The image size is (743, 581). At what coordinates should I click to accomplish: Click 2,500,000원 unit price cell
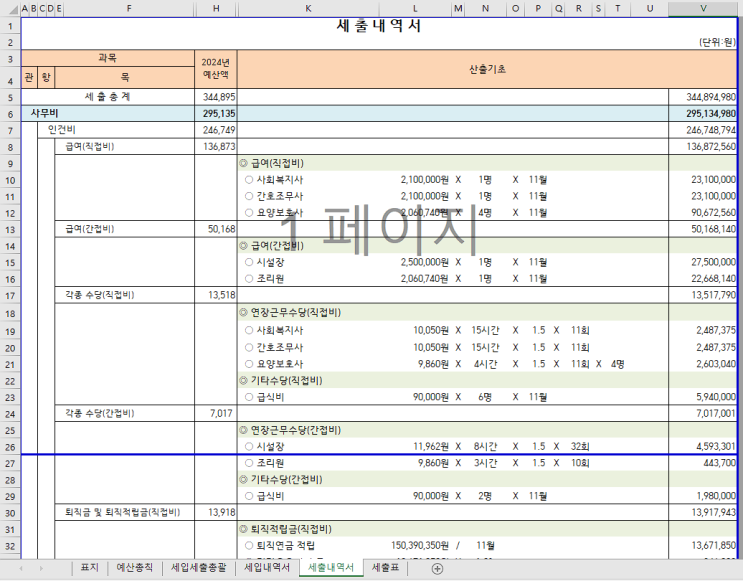(x=415, y=262)
